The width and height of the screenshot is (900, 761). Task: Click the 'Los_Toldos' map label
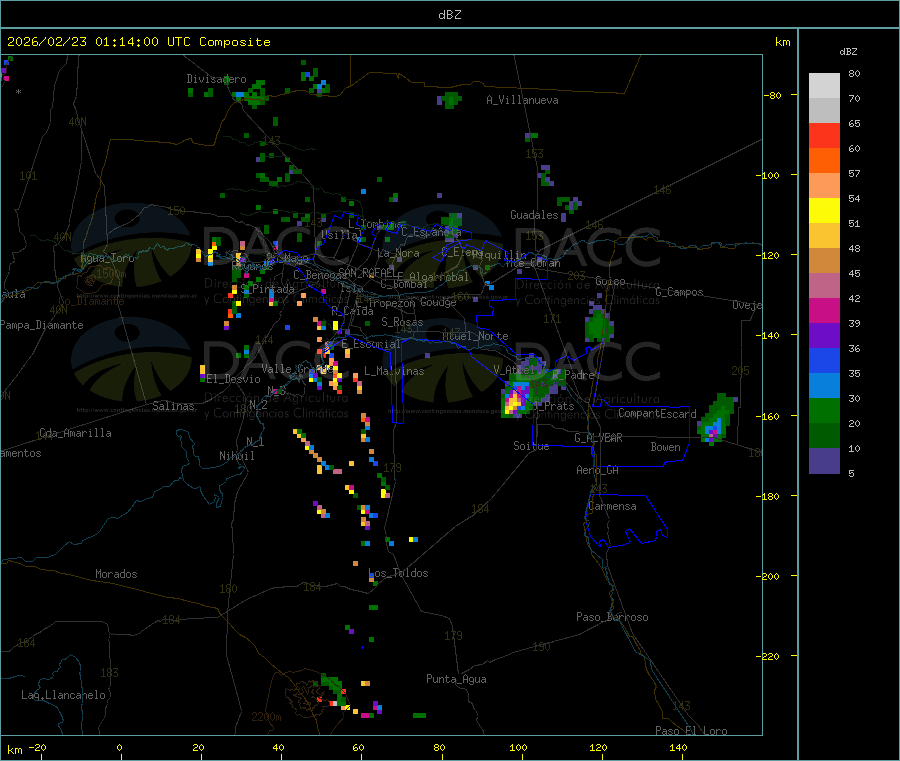click(398, 573)
